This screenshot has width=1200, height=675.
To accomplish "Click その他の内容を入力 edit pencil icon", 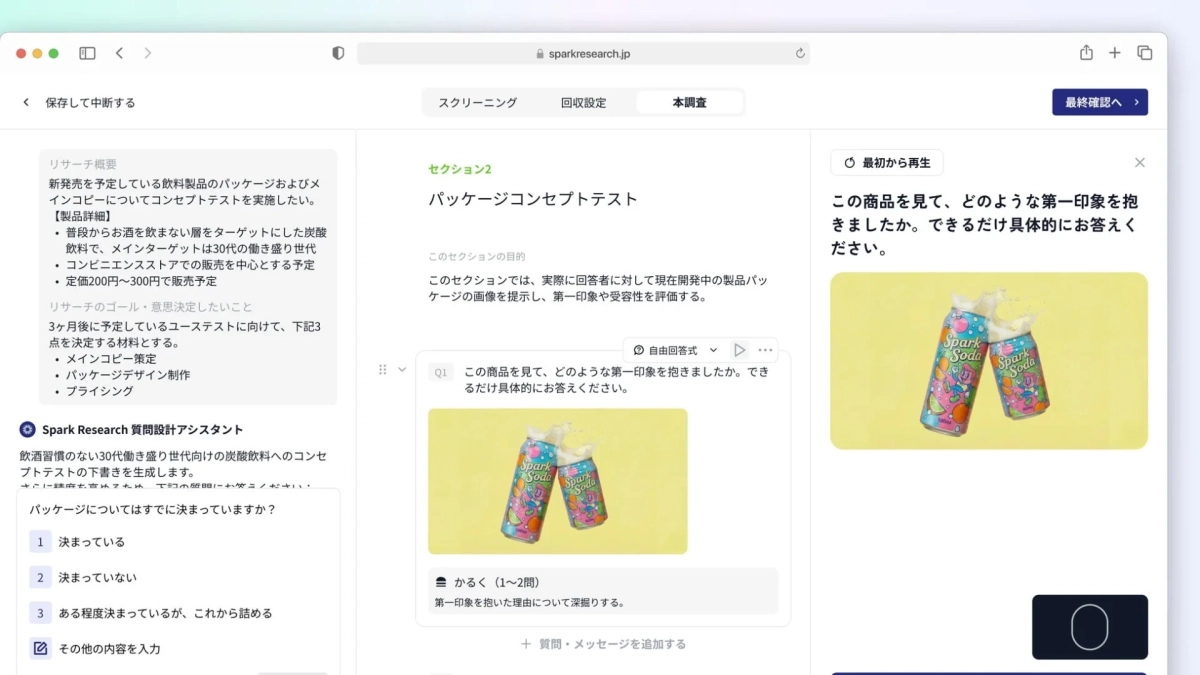I will (x=40, y=649).
